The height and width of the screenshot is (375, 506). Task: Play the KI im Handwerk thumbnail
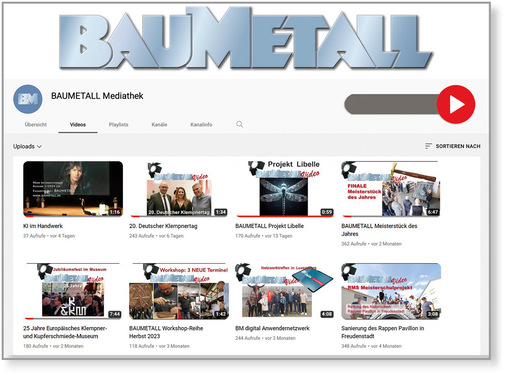pyautogui.click(x=73, y=189)
